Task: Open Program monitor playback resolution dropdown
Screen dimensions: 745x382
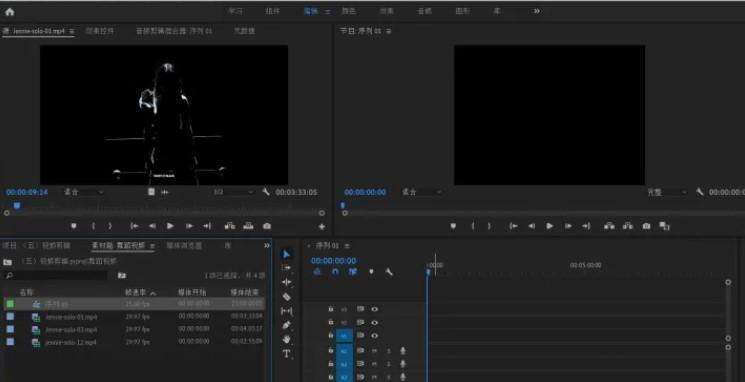Action: 667,192
